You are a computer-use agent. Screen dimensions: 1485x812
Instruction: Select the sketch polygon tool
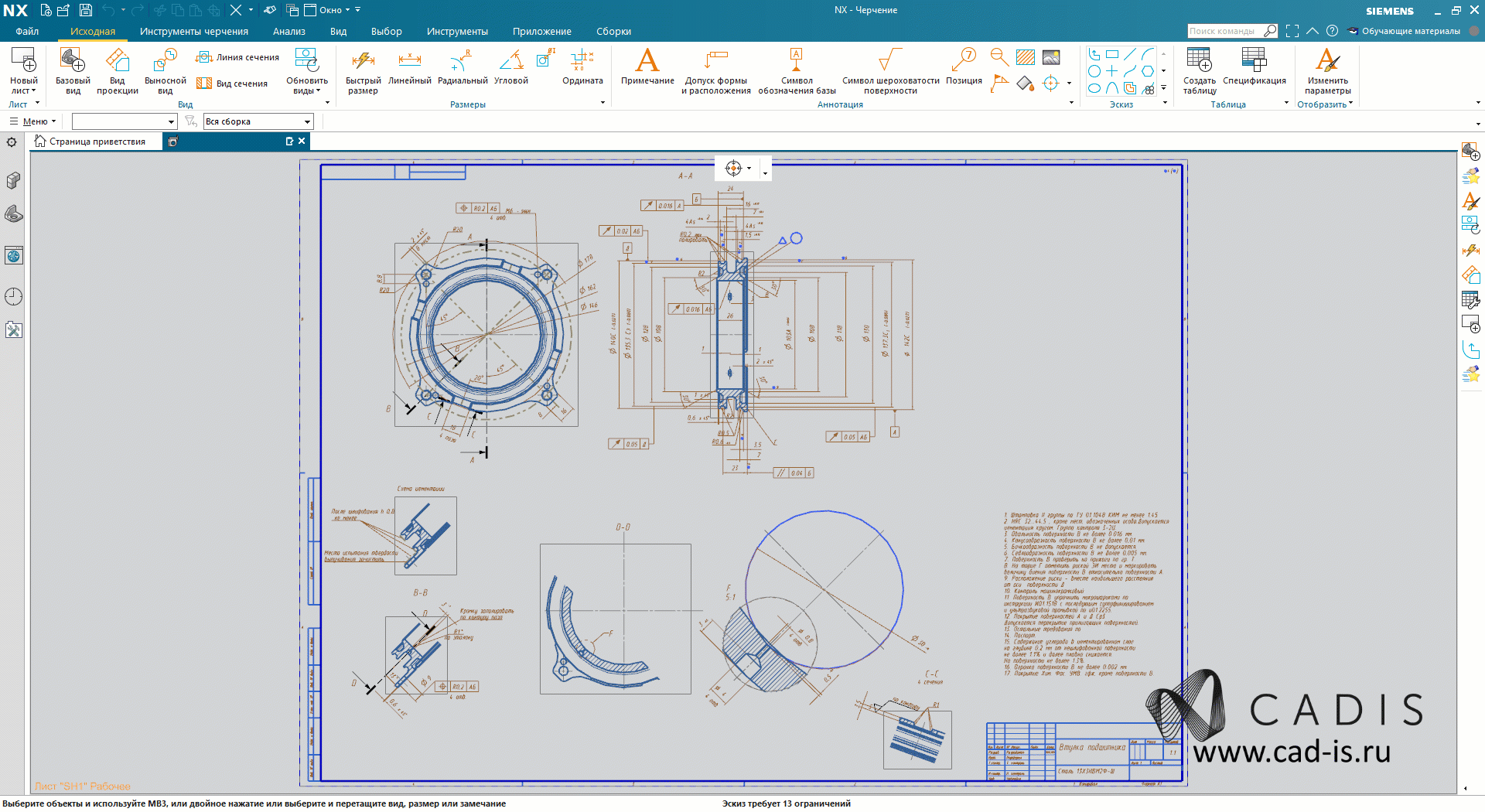click(x=1148, y=71)
